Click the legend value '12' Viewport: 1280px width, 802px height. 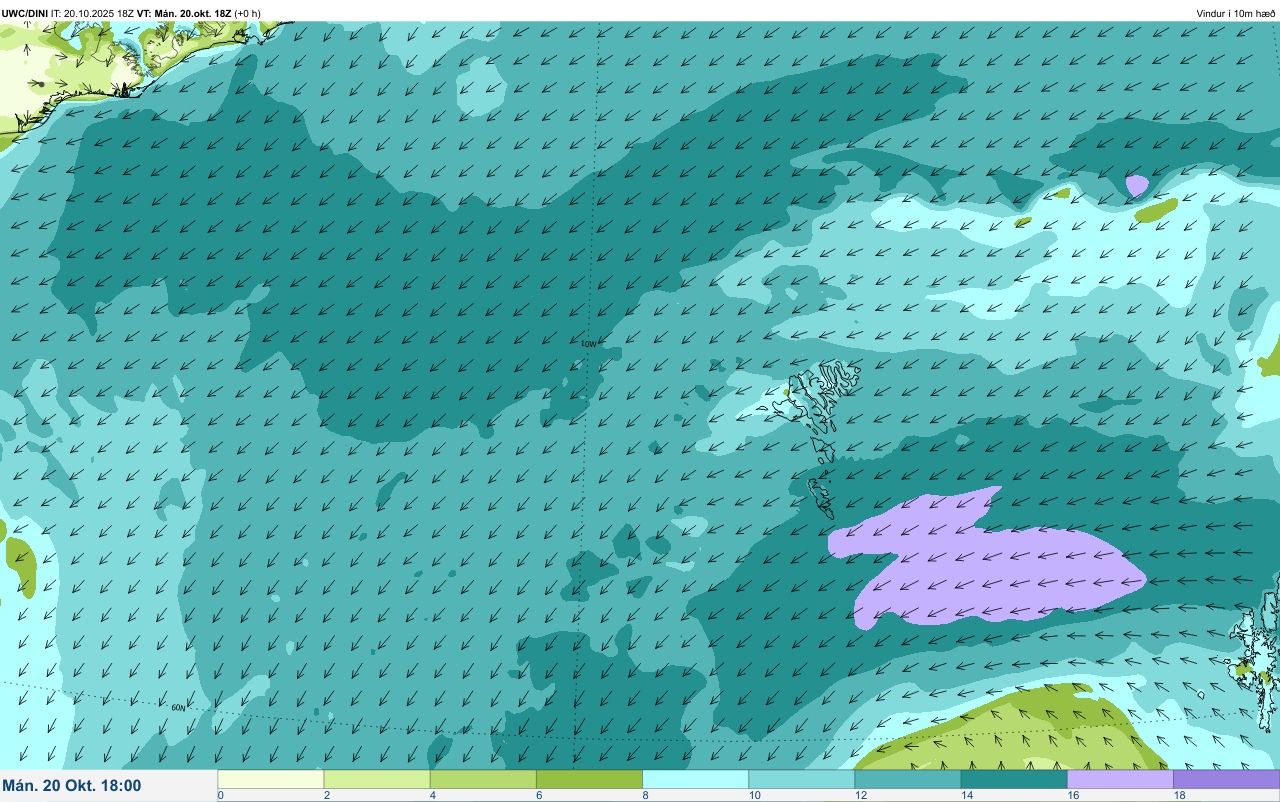pyautogui.click(x=860, y=796)
